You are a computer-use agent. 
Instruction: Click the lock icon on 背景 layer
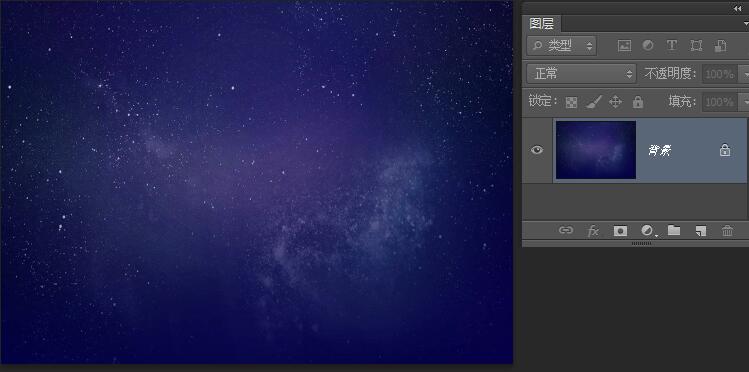tap(725, 150)
